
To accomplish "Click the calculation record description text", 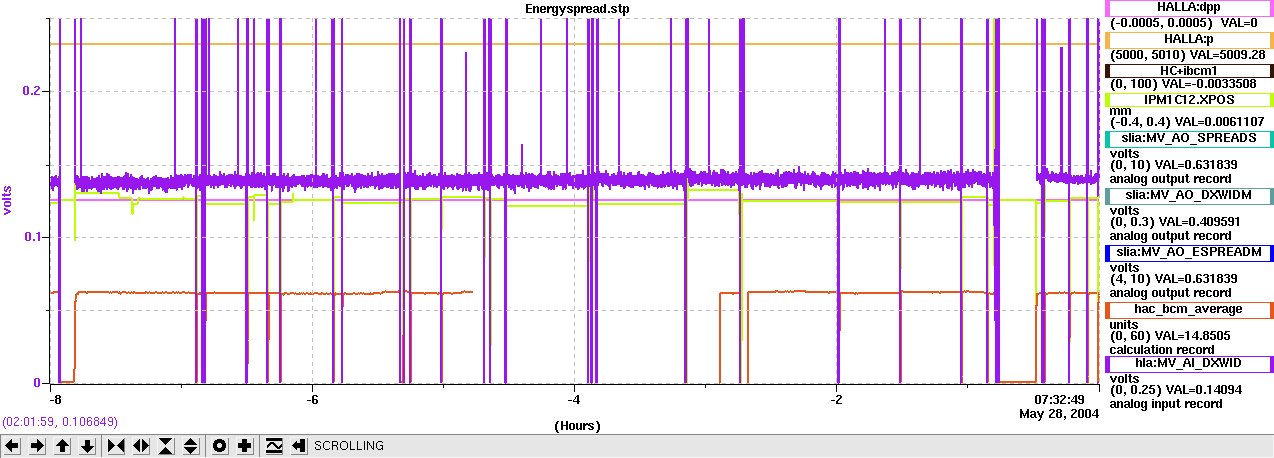I will coord(1164,350).
